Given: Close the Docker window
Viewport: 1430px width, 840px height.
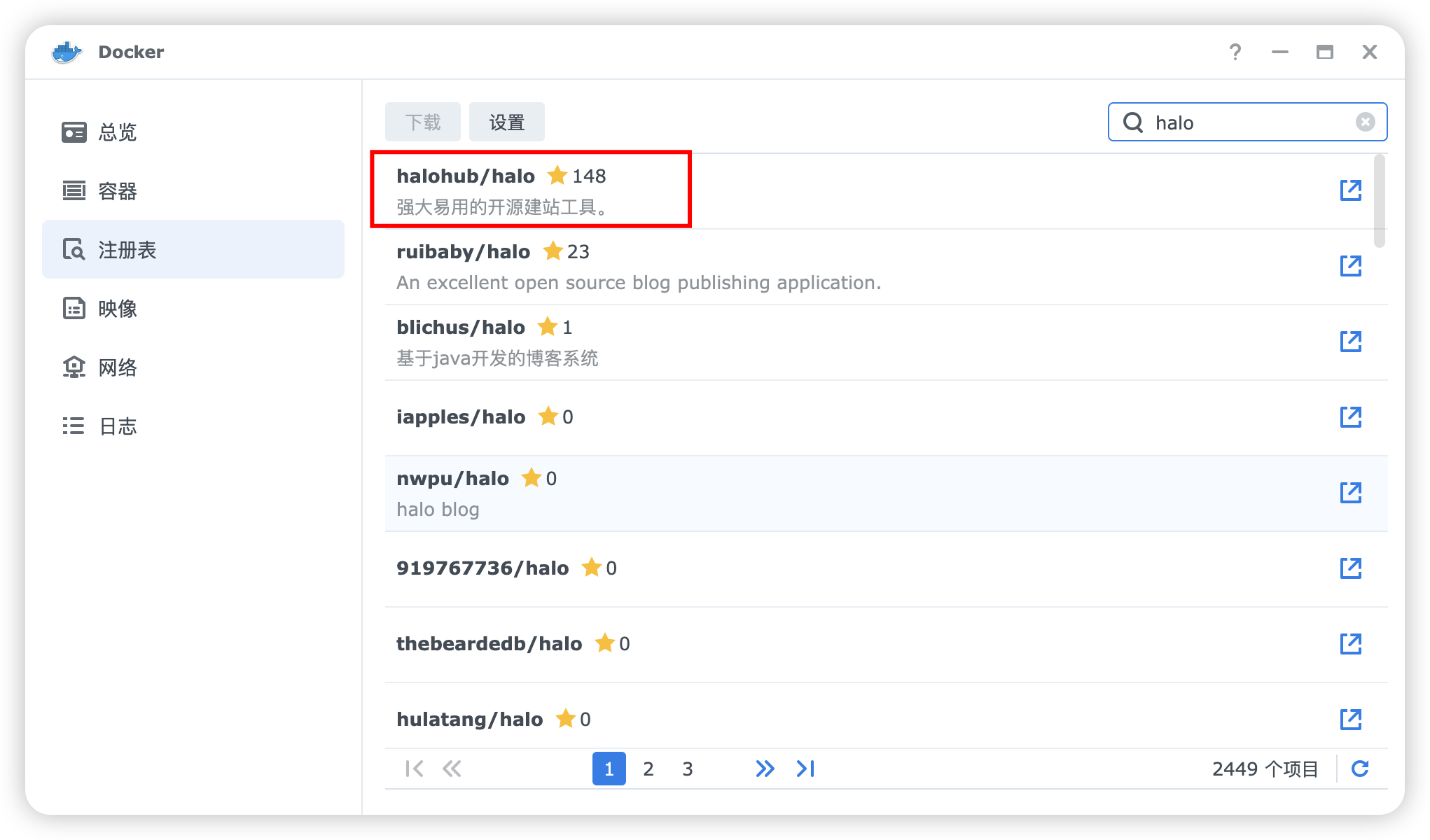Looking at the screenshot, I should [1369, 52].
